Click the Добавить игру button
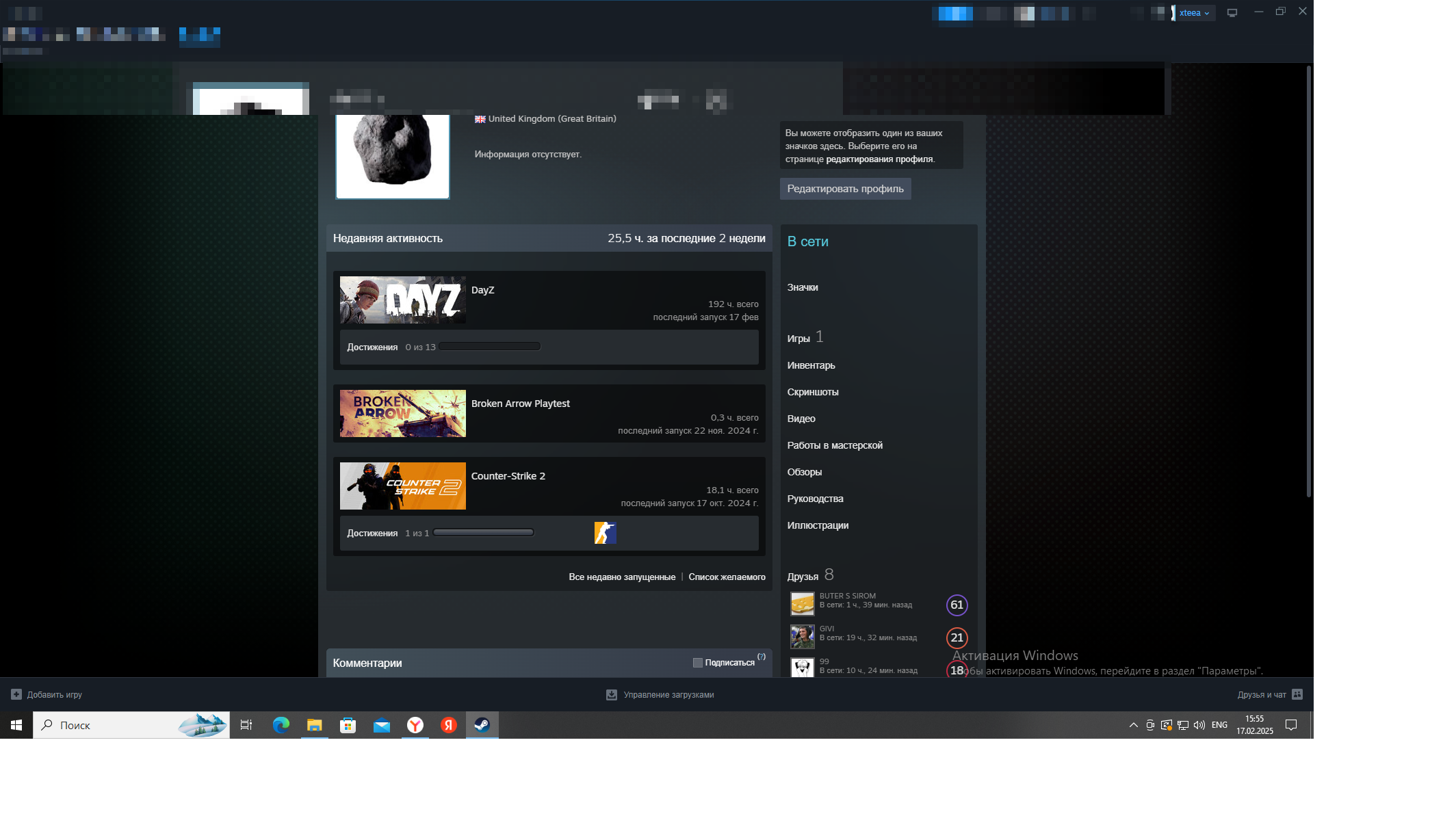The image size is (1456, 829). [47, 694]
